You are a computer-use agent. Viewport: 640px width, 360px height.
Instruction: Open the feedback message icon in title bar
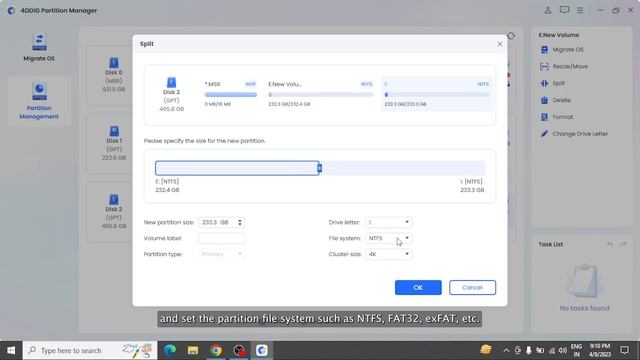564,10
